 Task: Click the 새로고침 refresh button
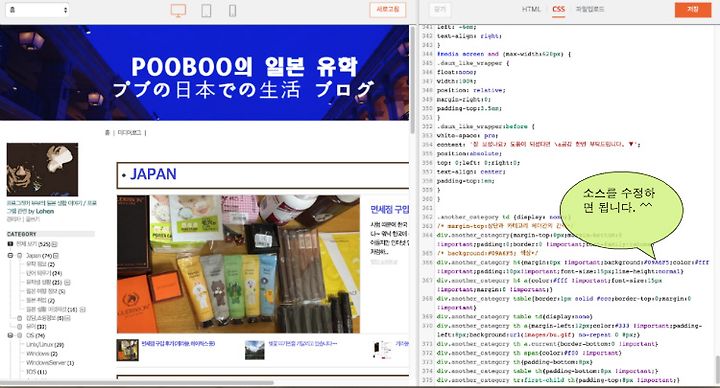tap(388, 10)
